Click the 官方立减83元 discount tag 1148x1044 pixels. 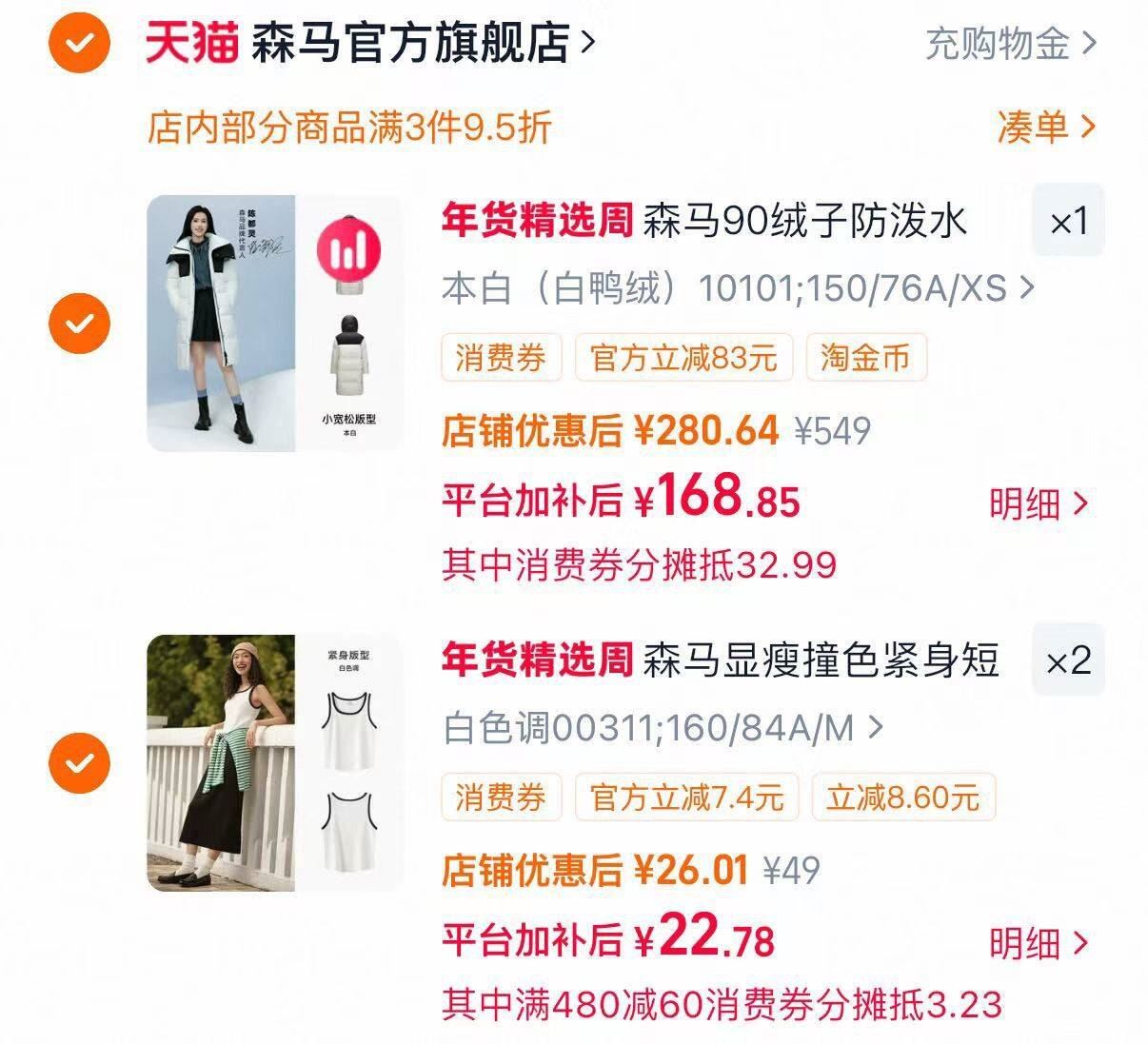click(683, 358)
